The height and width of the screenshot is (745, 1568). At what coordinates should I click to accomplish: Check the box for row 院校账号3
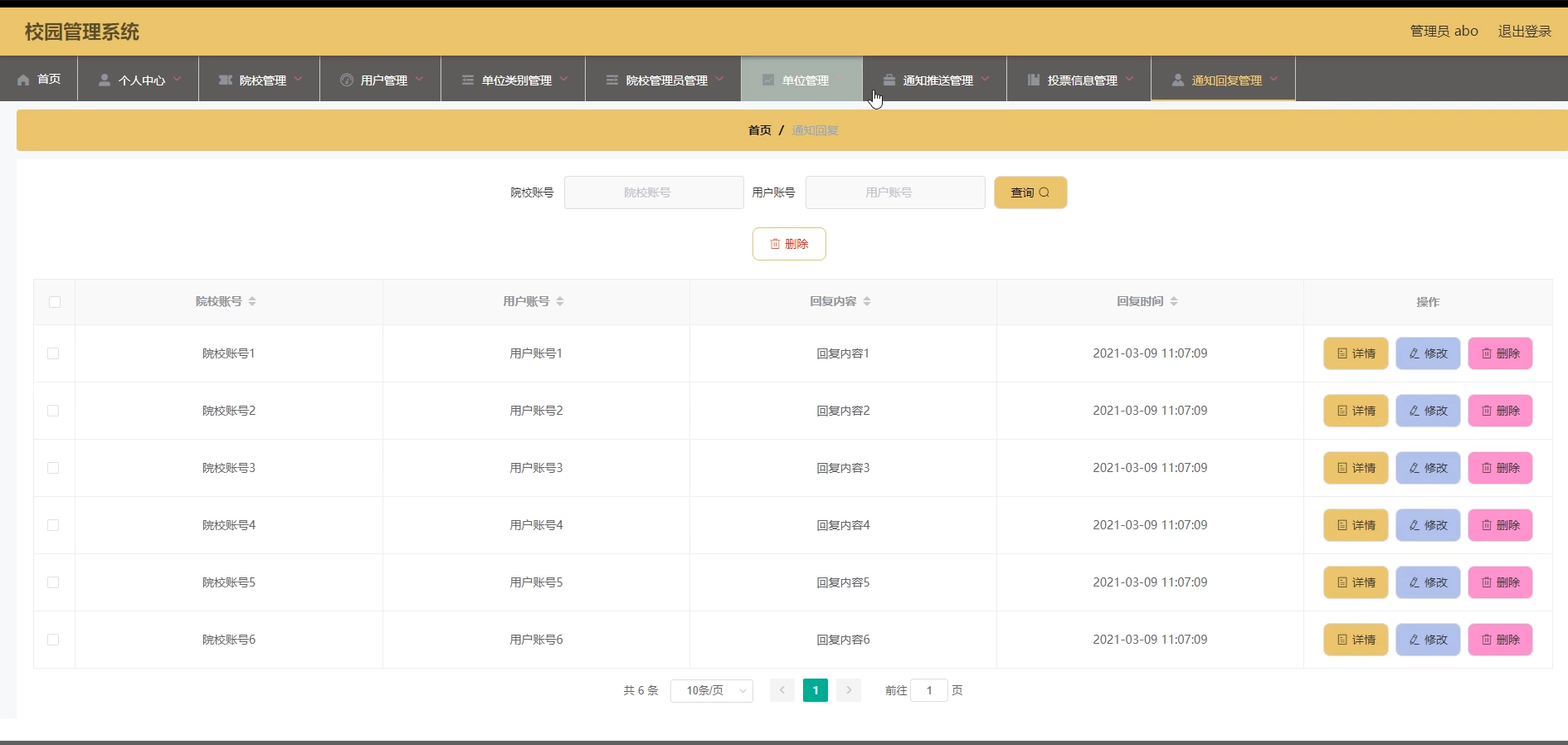point(53,468)
